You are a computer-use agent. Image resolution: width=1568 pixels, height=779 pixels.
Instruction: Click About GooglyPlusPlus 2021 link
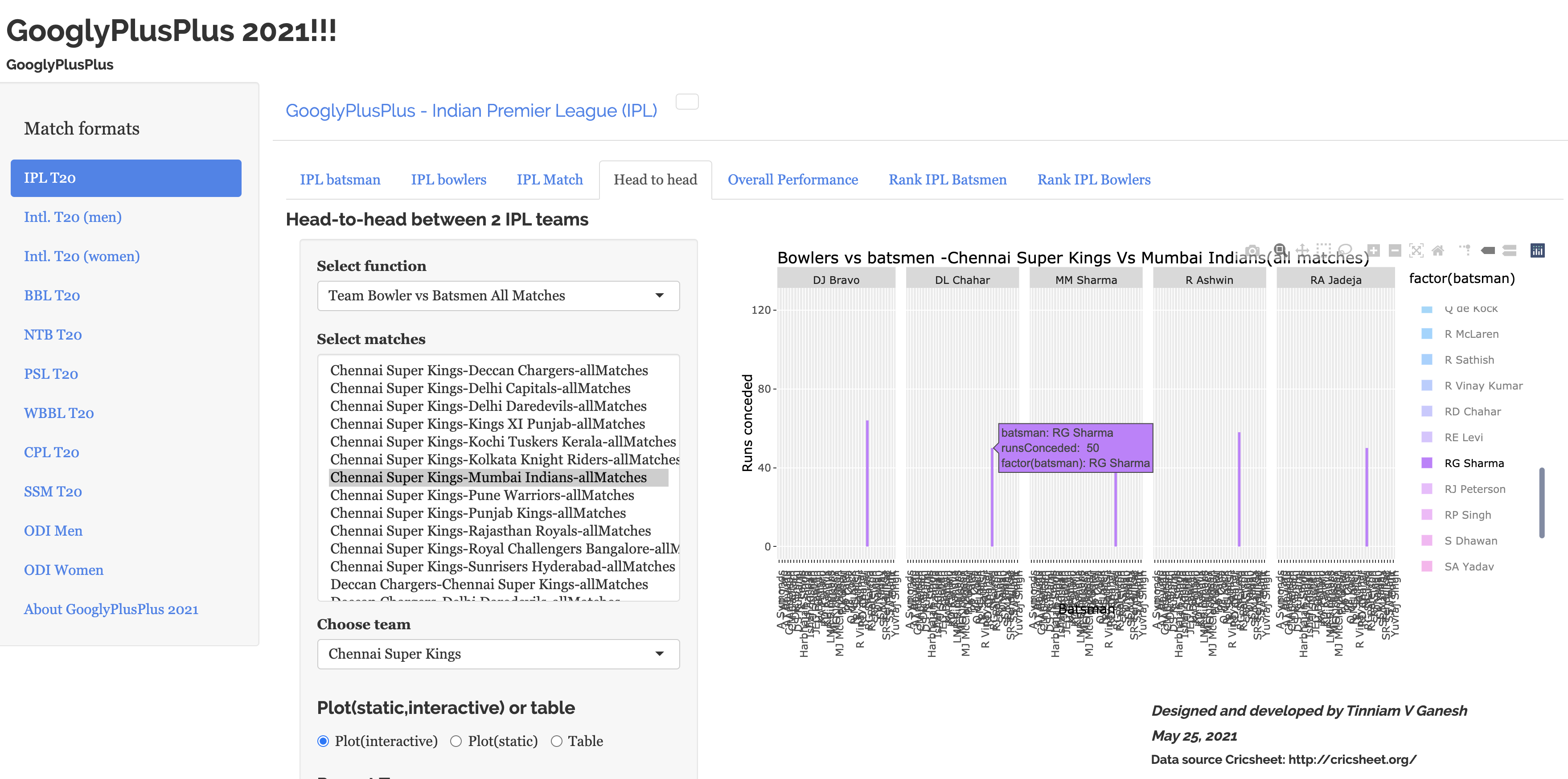click(111, 609)
